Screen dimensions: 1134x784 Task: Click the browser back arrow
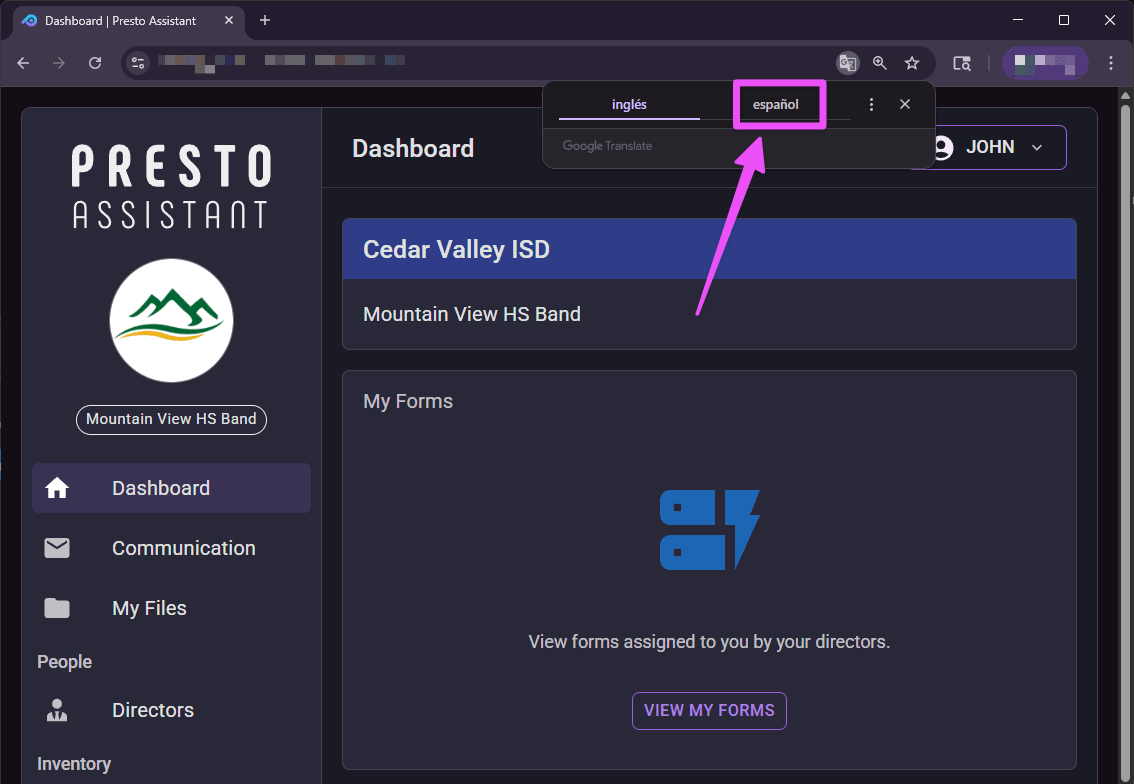click(23, 63)
